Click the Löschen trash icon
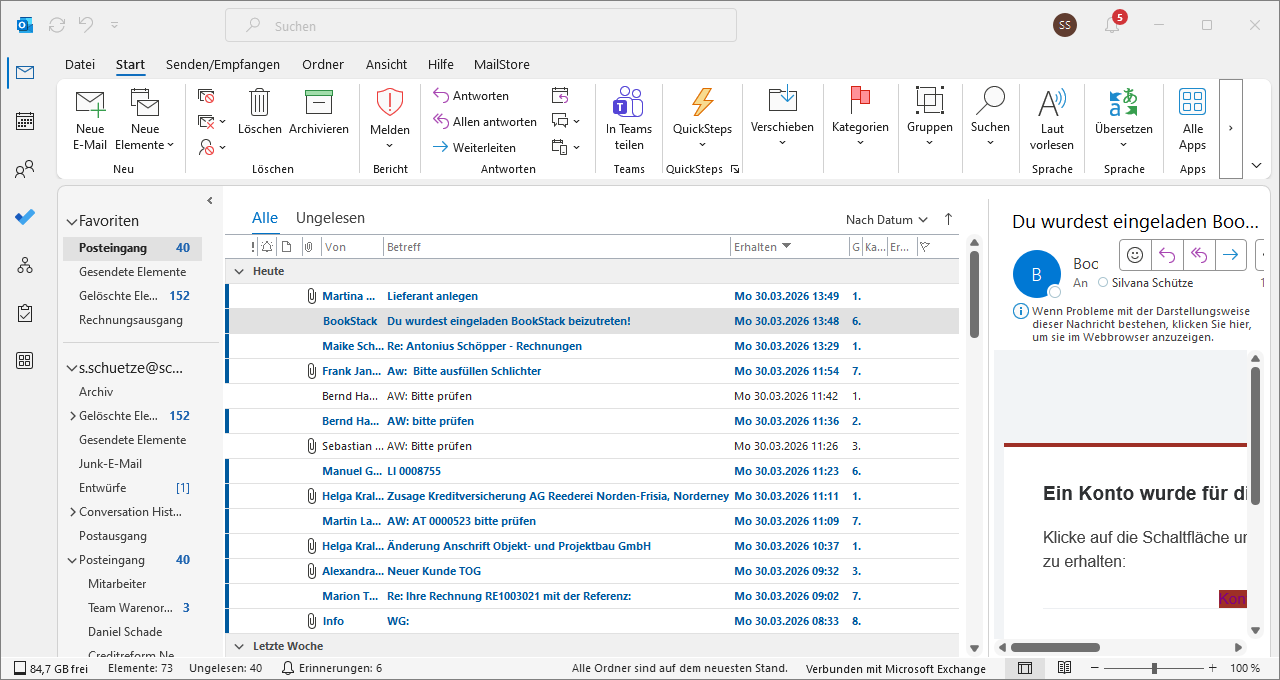Image resolution: width=1280 pixels, height=680 pixels. pos(259,103)
